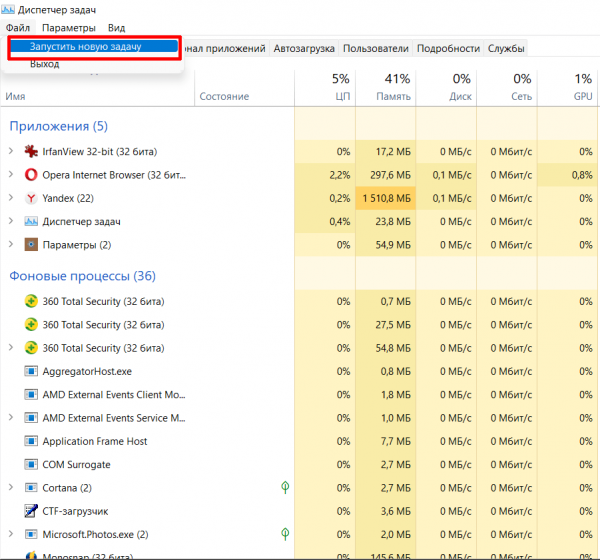
Task: Expand the Cortana (2) group
Action: pyautogui.click(x=11, y=487)
